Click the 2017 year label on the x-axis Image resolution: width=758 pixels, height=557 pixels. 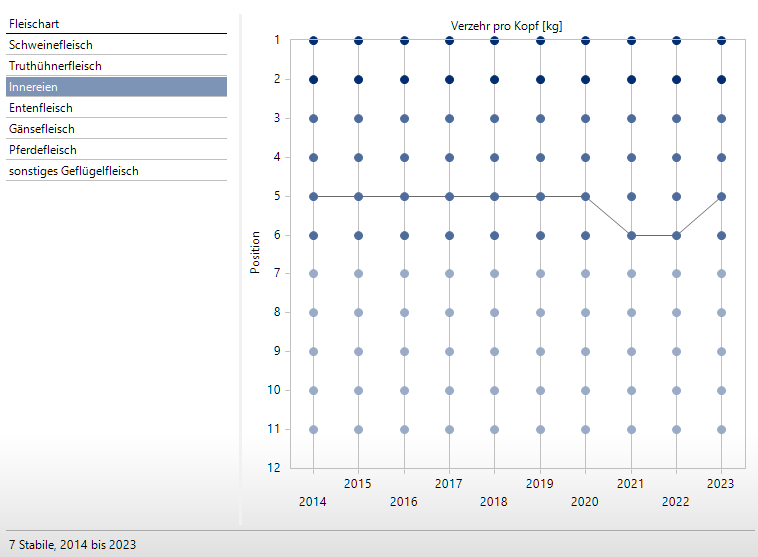click(x=449, y=483)
